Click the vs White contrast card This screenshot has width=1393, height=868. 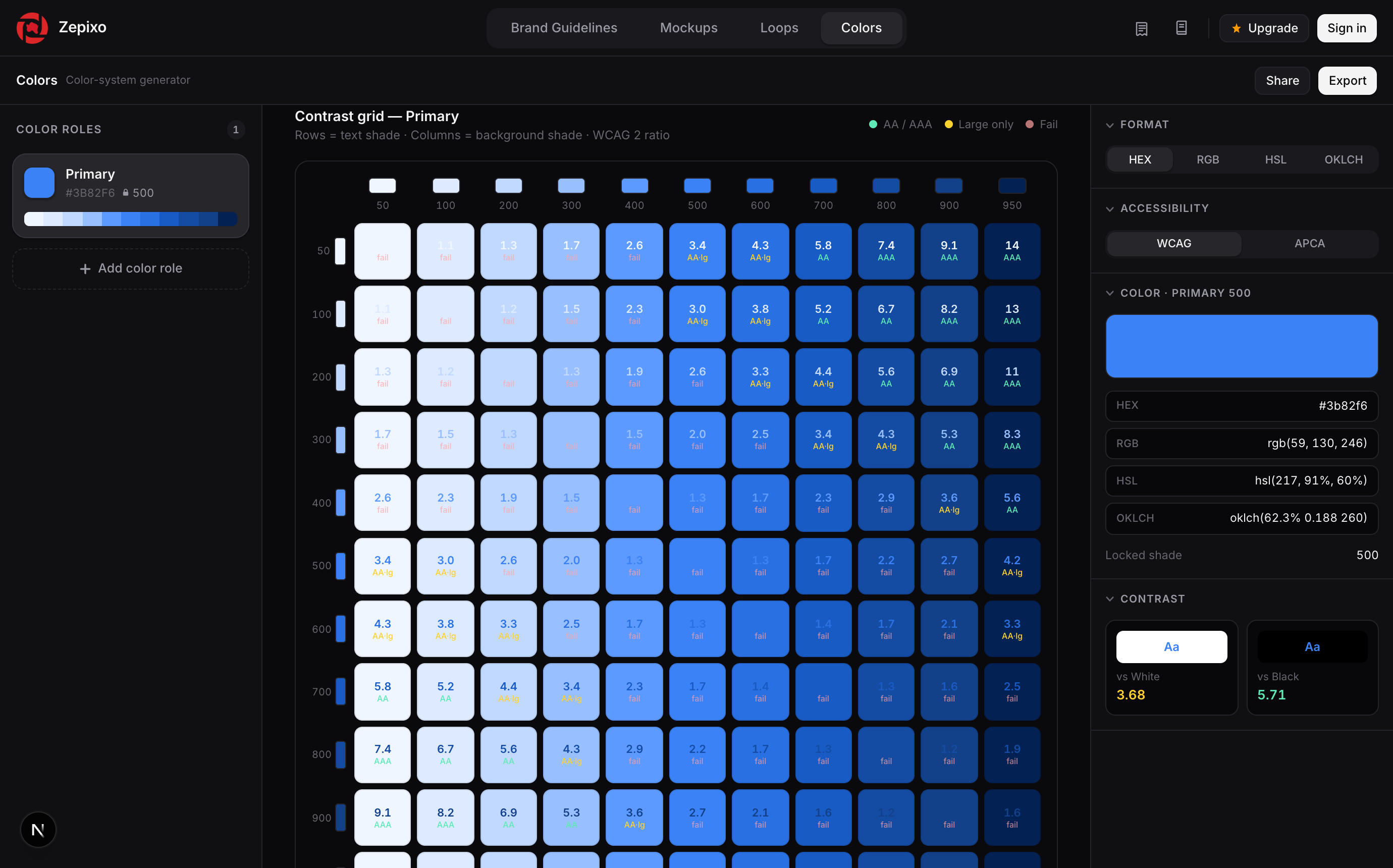coord(1171,668)
